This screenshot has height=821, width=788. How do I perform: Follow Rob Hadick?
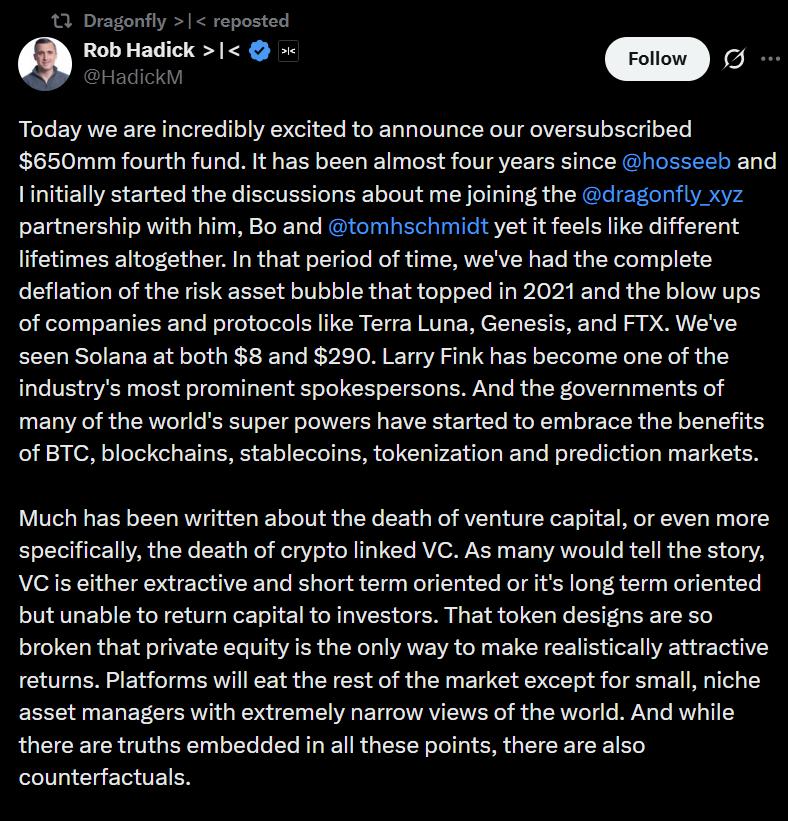pyautogui.click(x=656, y=59)
